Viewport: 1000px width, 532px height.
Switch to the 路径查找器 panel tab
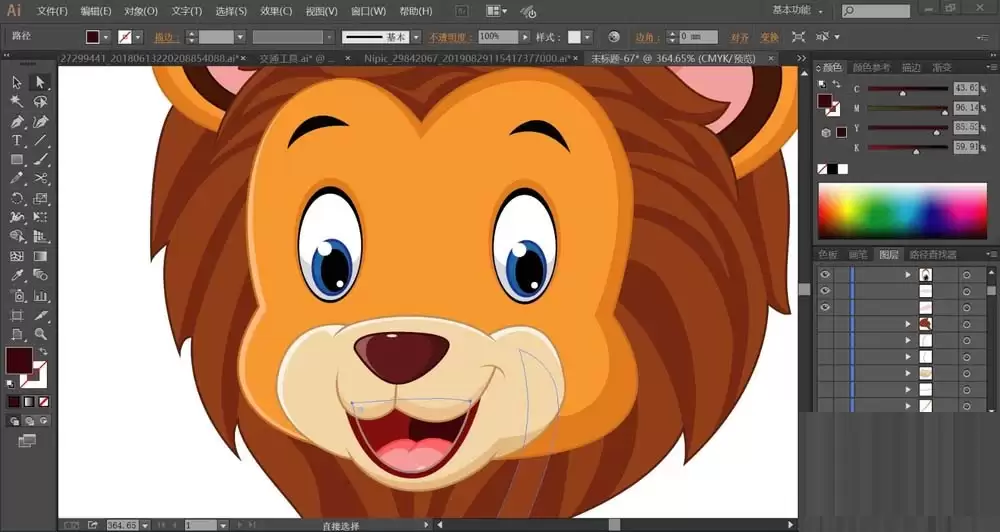[x=932, y=255]
